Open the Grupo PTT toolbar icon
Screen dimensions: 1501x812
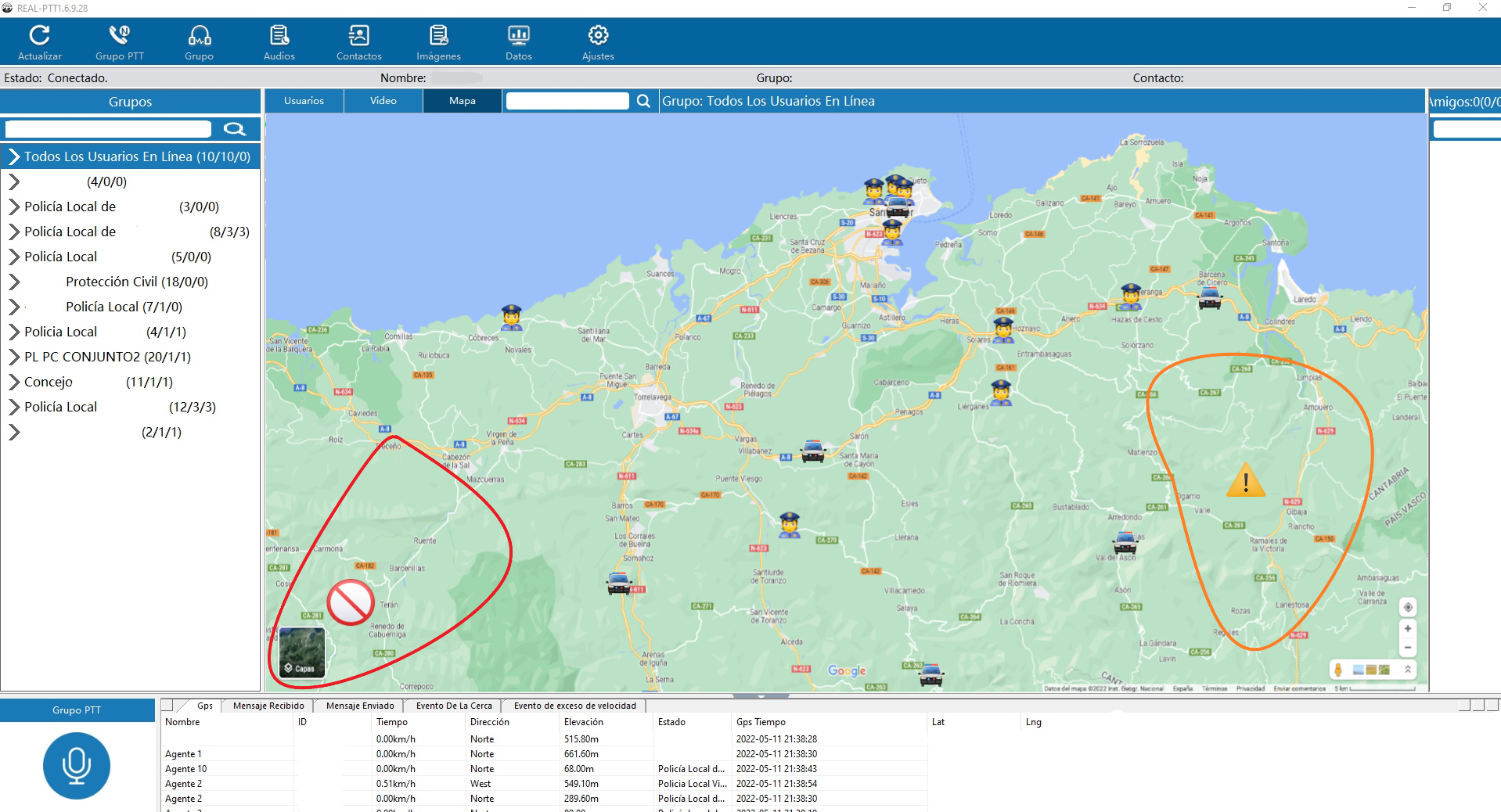pyautogui.click(x=119, y=36)
